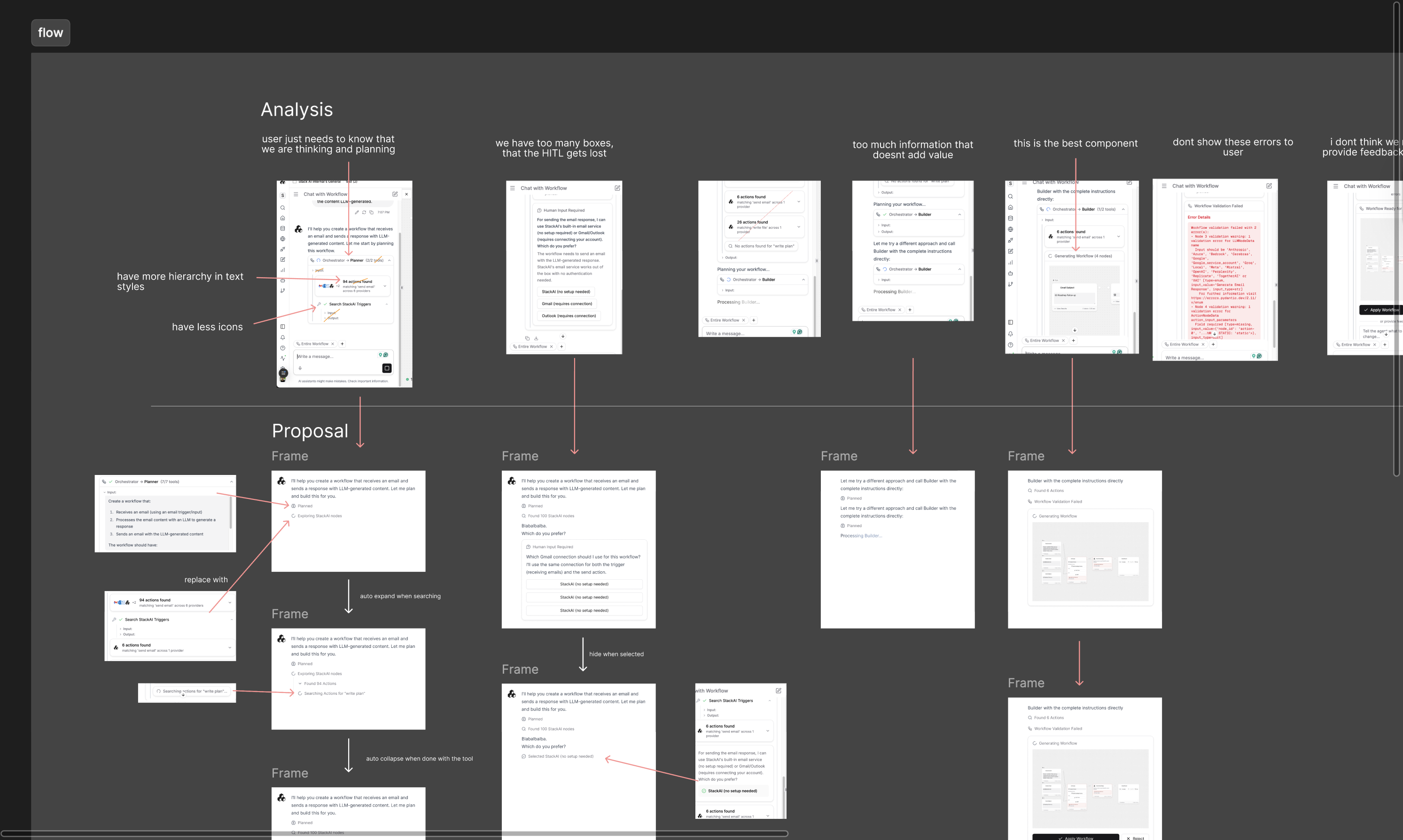Click the search icon in the first Analysis mockup sidebar
Image resolution: width=1403 pixels, height=840 pixels.
click(282, 208)
